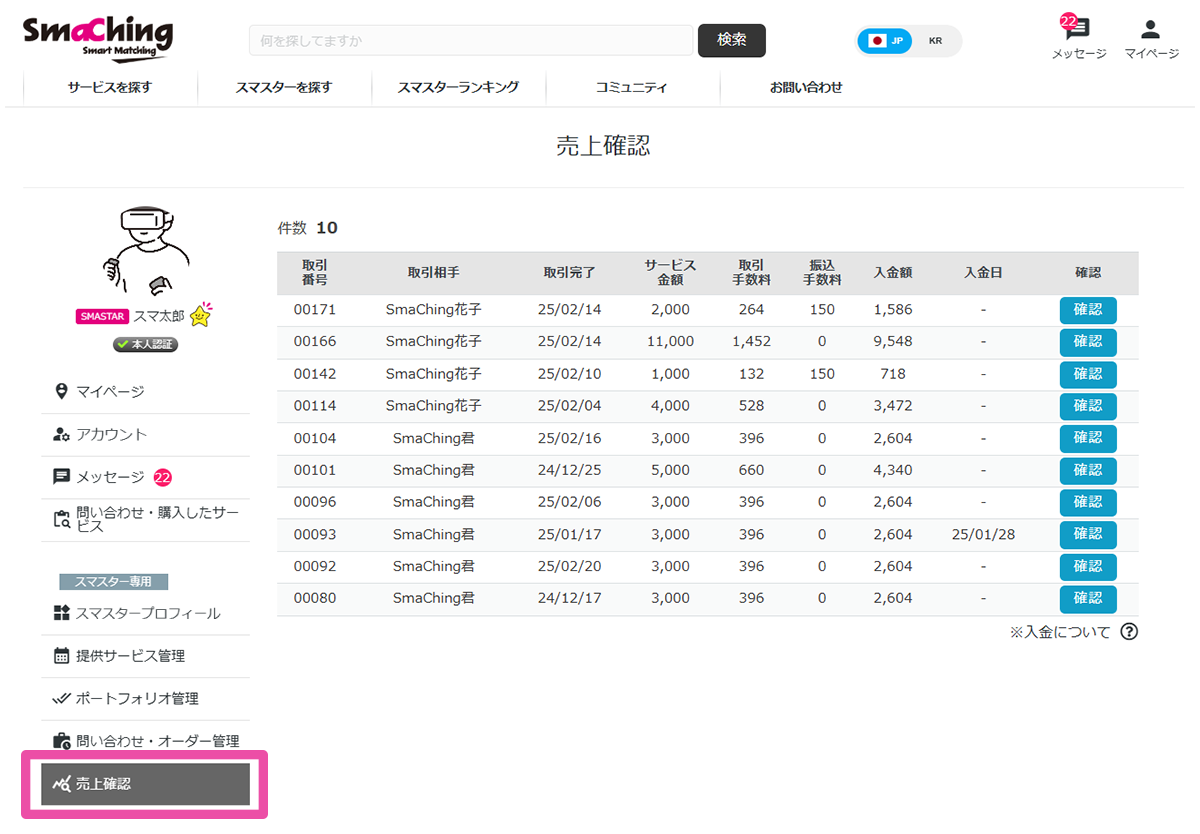Open My Page person icon in header

[1151, 30]
